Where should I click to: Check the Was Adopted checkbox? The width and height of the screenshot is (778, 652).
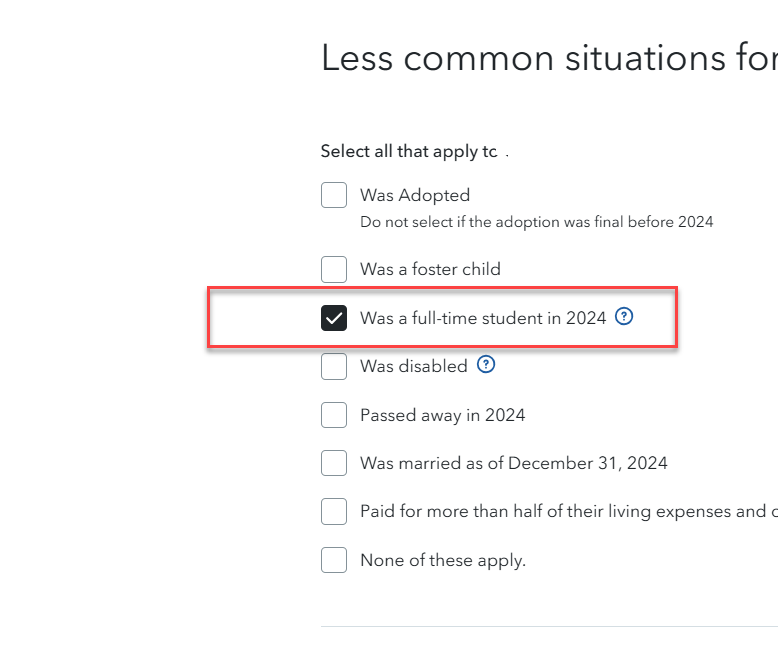click(x=334, y=195)
